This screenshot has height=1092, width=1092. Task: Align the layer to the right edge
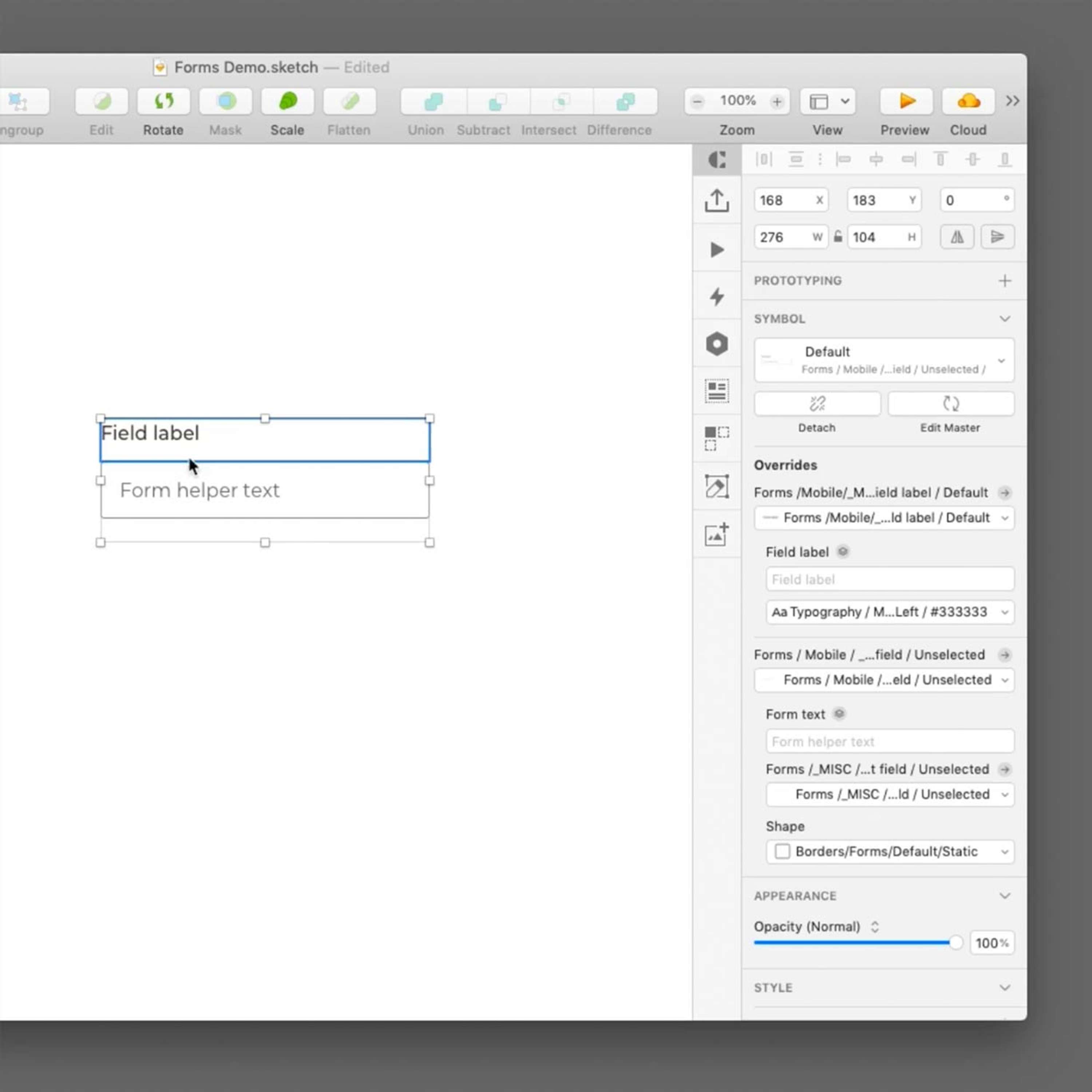click(909, 159)
